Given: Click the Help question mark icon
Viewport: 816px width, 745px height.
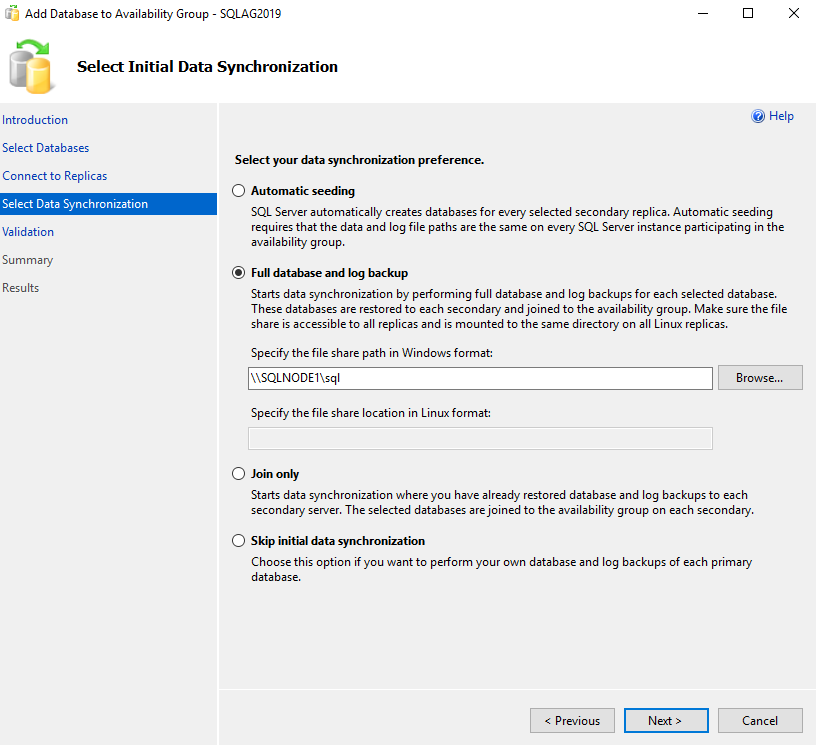Looking at the screenshot, I should pos(758,117).
